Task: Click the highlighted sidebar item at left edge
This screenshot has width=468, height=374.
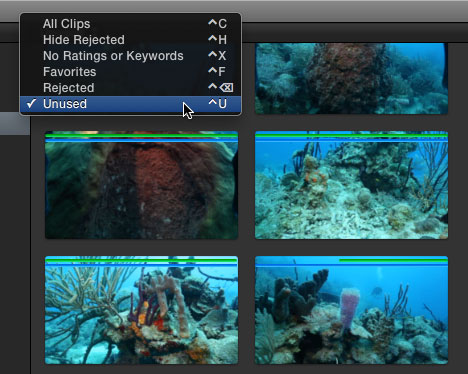Action: (x=15, y=123)
